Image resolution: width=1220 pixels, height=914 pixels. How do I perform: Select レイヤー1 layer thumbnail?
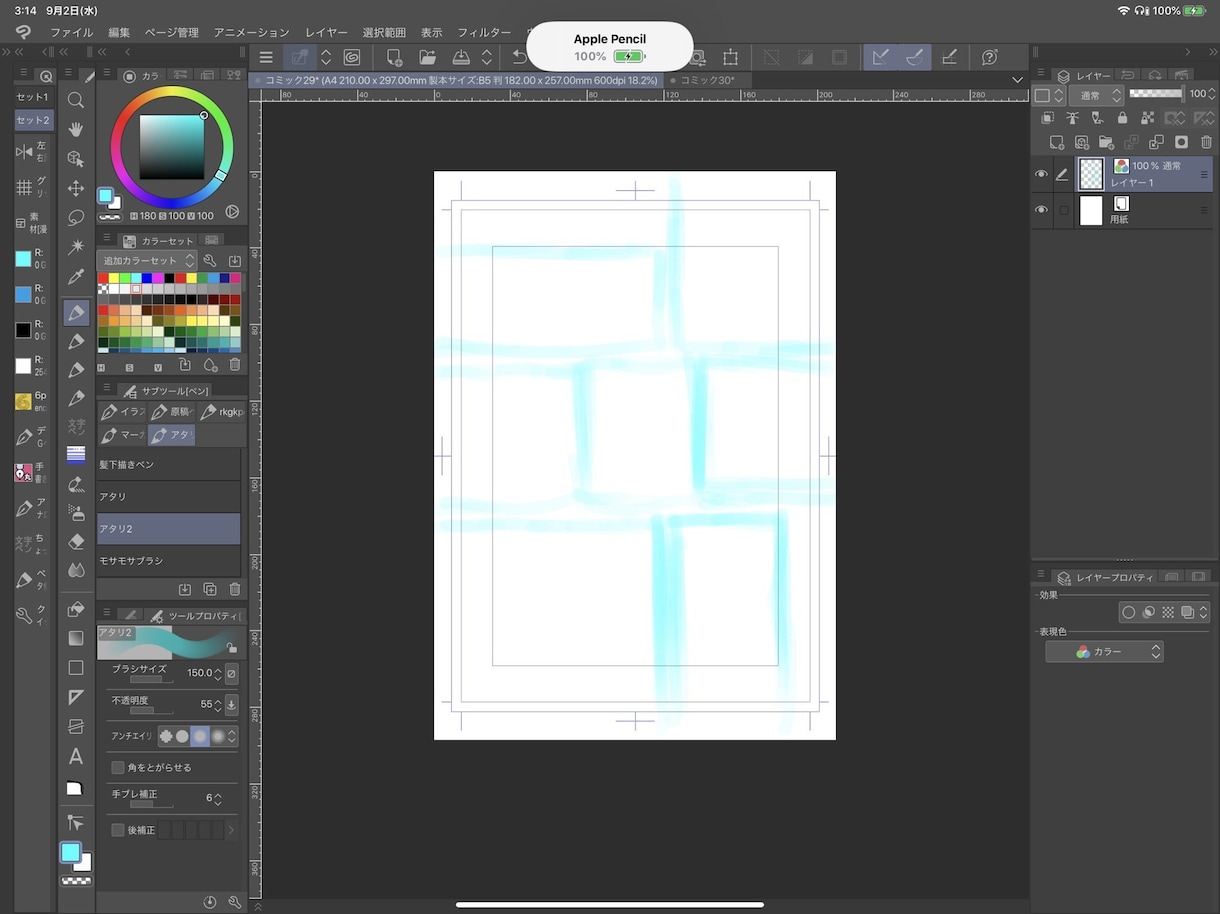[x=1091, y=174]
